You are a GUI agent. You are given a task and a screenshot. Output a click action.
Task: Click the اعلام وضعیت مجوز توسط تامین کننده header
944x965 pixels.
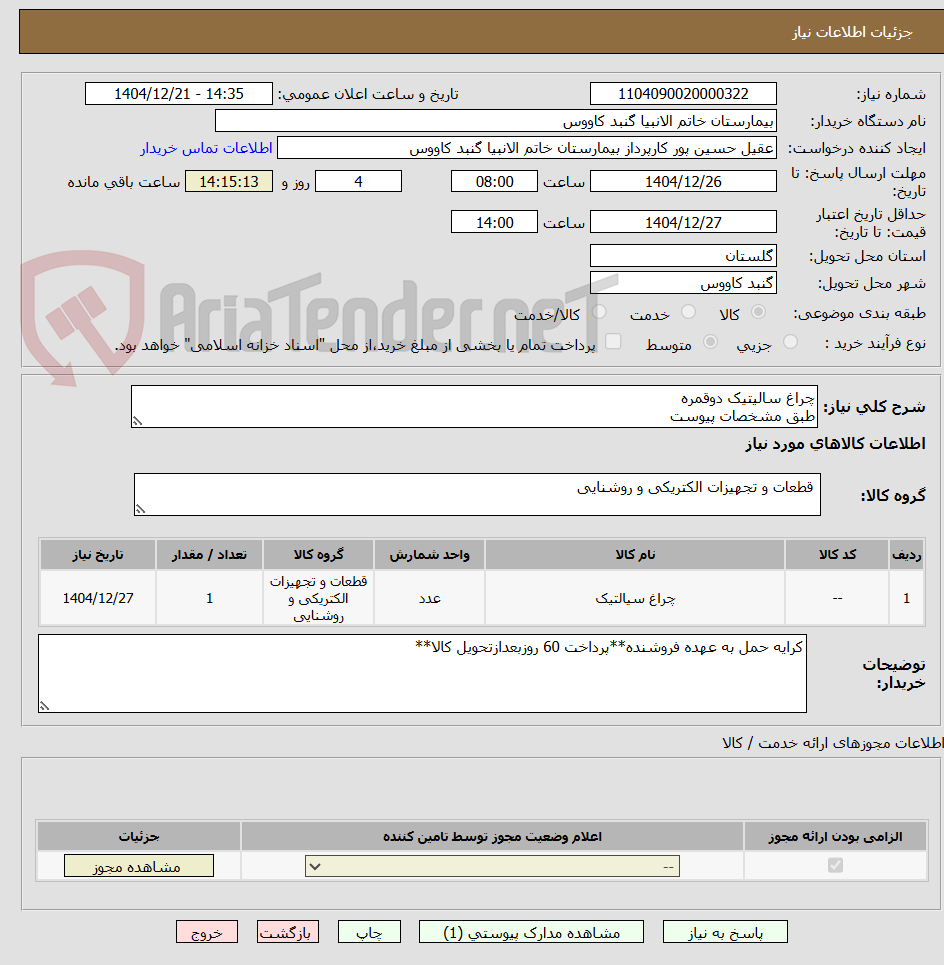coord(492,836)
